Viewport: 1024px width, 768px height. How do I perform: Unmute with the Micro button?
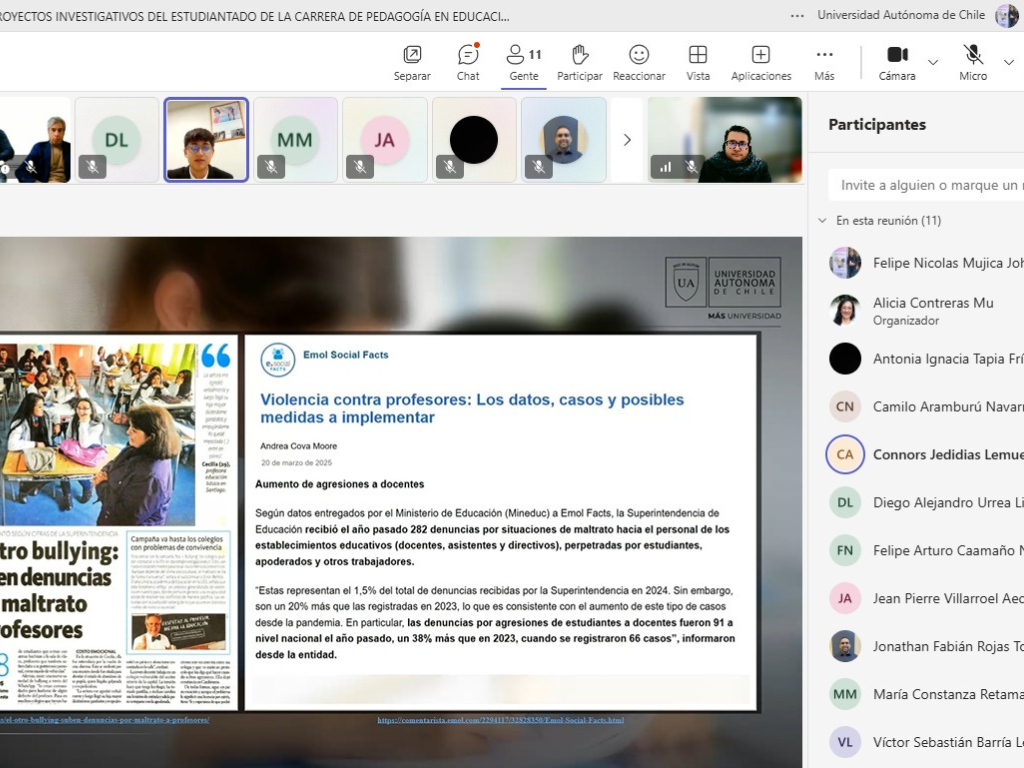pos(973,63)
